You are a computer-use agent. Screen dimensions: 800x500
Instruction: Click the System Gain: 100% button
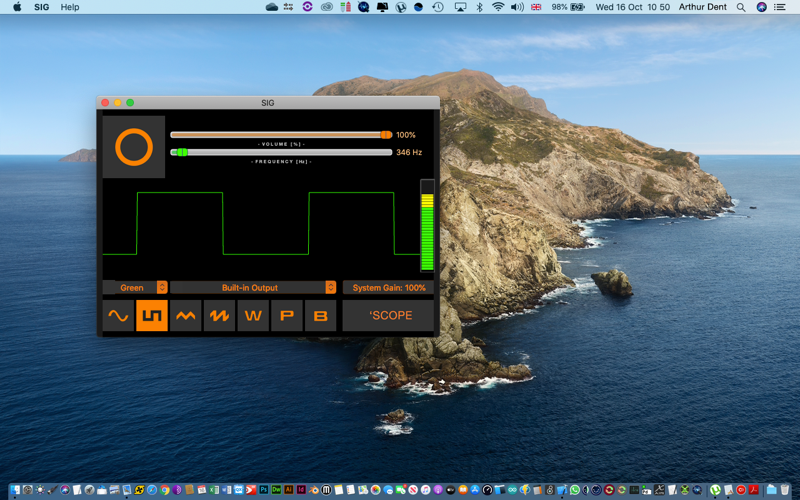(x=389, y=287)
